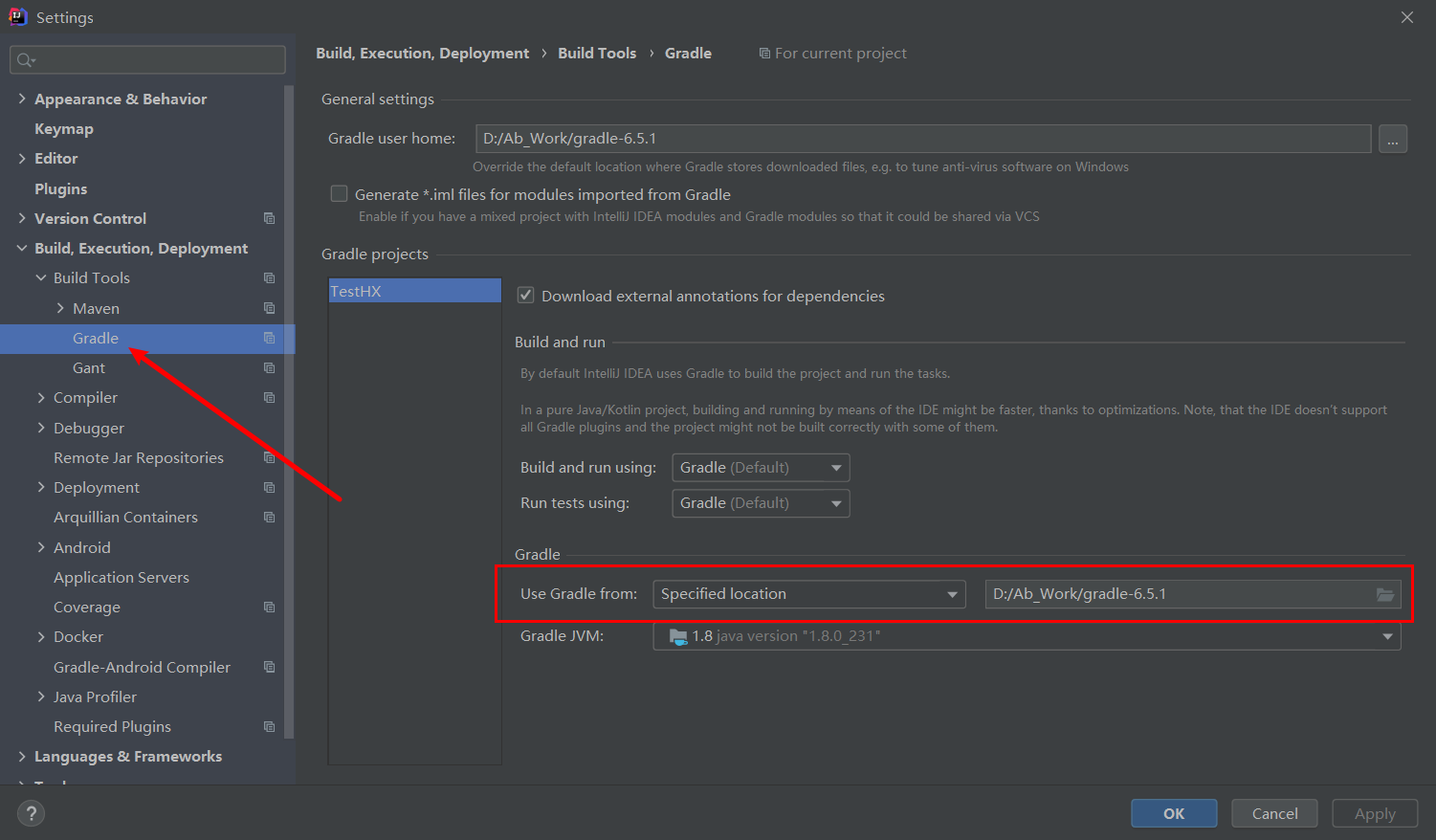The width and height of the screenshot is (1436, 840).
Task: Expand the Maven node
Action: pyautogui.click(x=60, y=308)
